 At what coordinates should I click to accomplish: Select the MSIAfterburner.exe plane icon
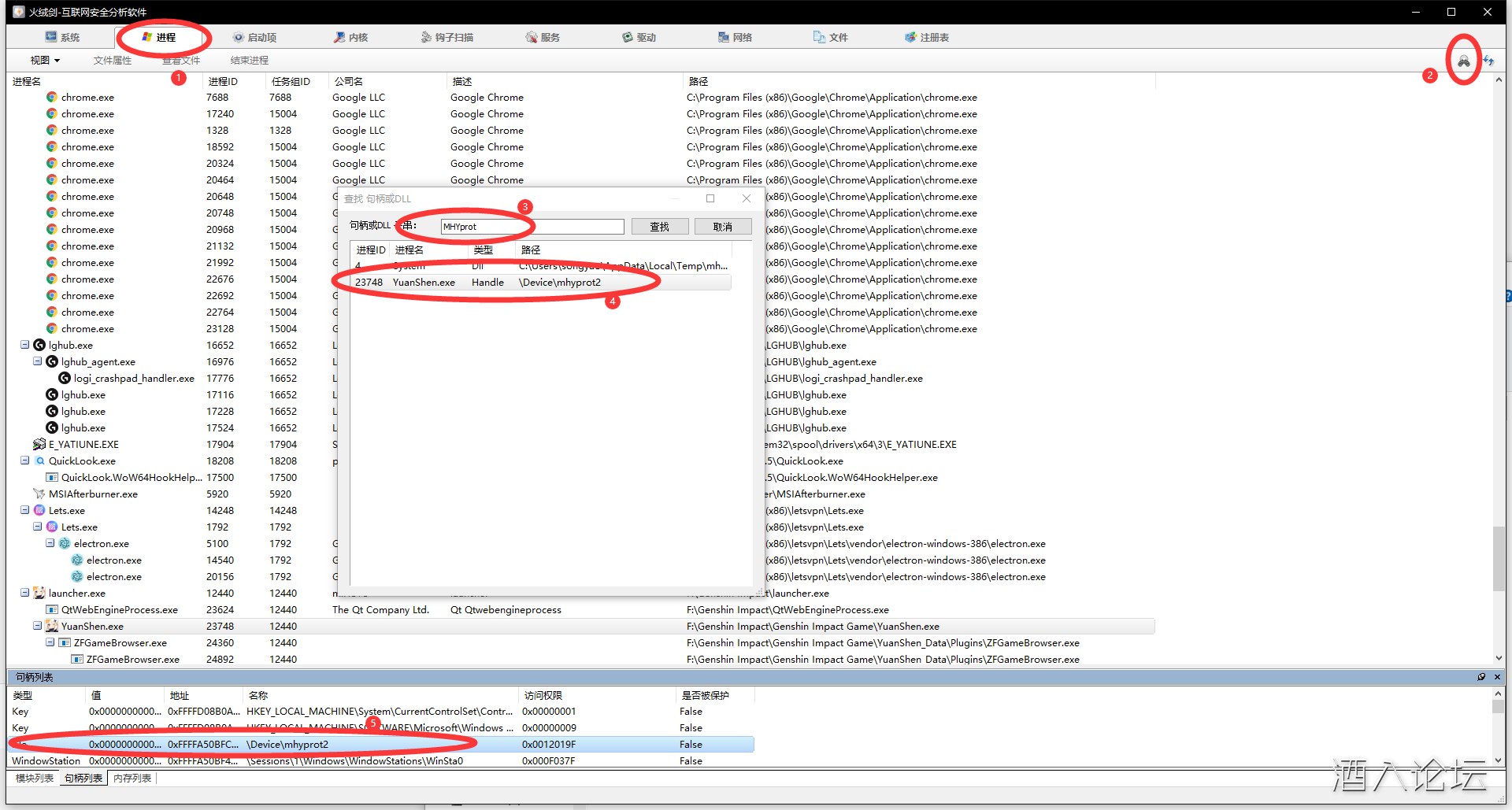click(x=39, y=494)
